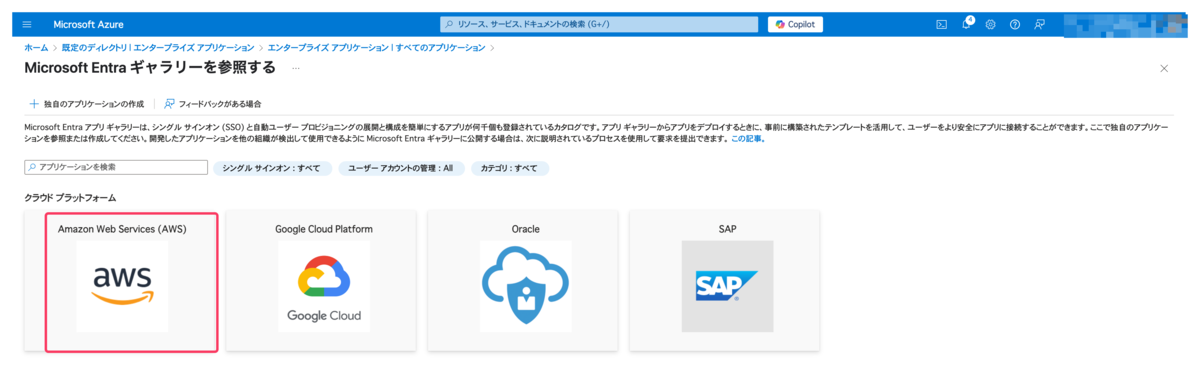Viewport: 1200px width, 378px height.
Task: Click the Microsoft Entra ギャラリーを参照する title
Action: pyautogui.click(x=150, y=68)
